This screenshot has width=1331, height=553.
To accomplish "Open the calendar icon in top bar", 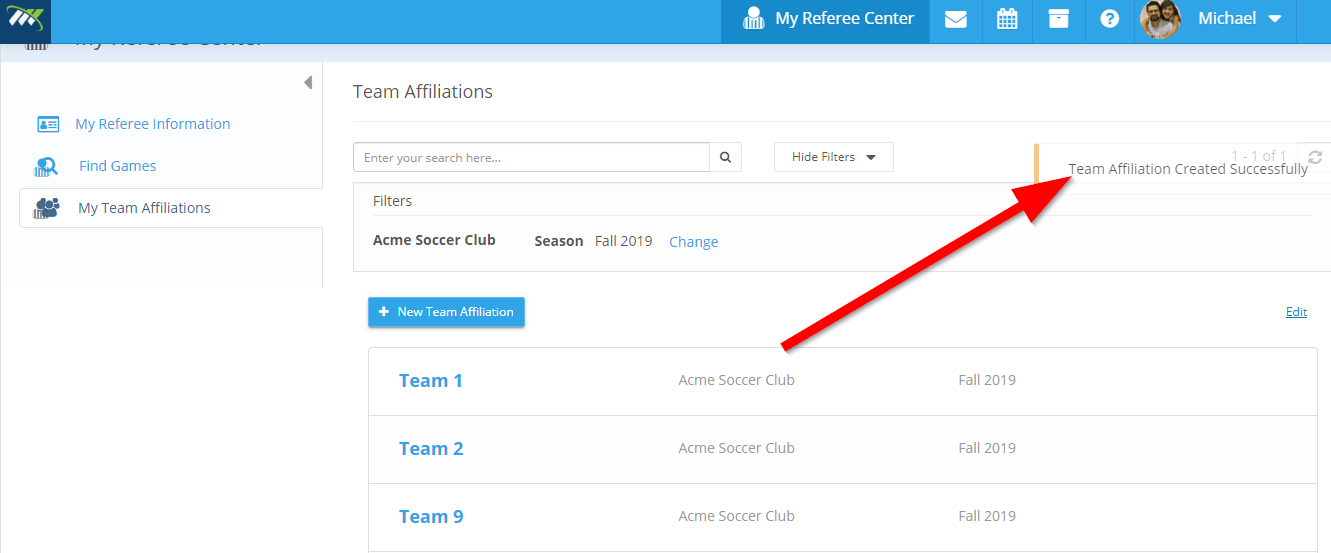I will pyautogui.click(x=1007, y=19).
